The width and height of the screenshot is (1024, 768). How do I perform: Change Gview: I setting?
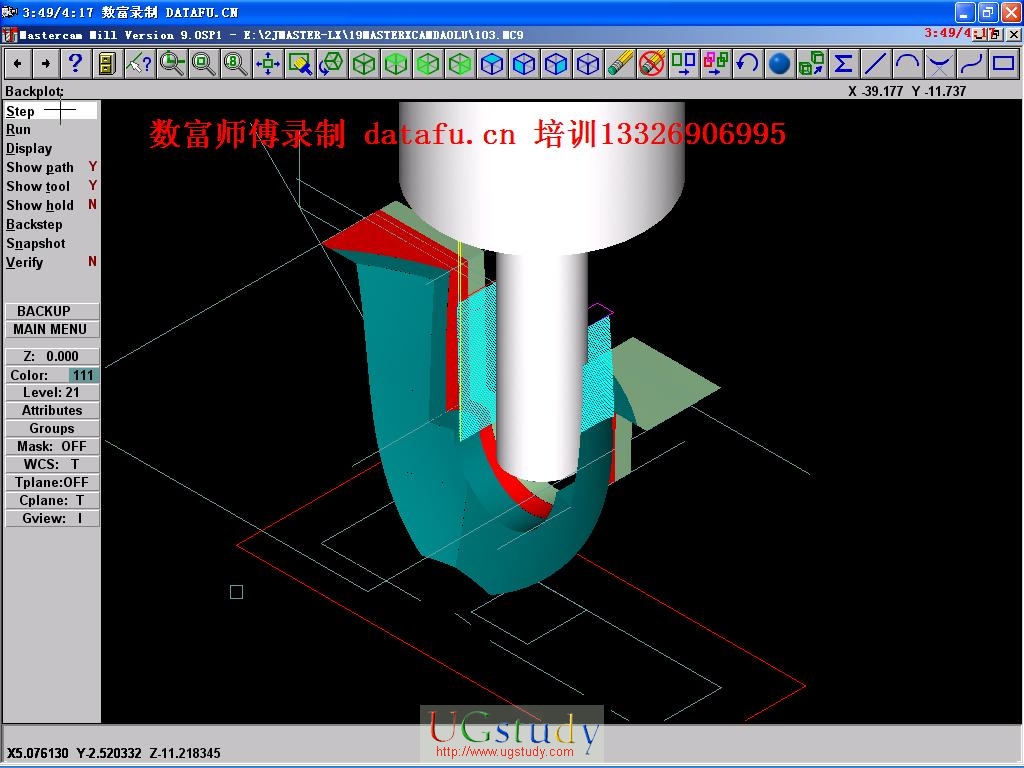(x=52, y=518)
